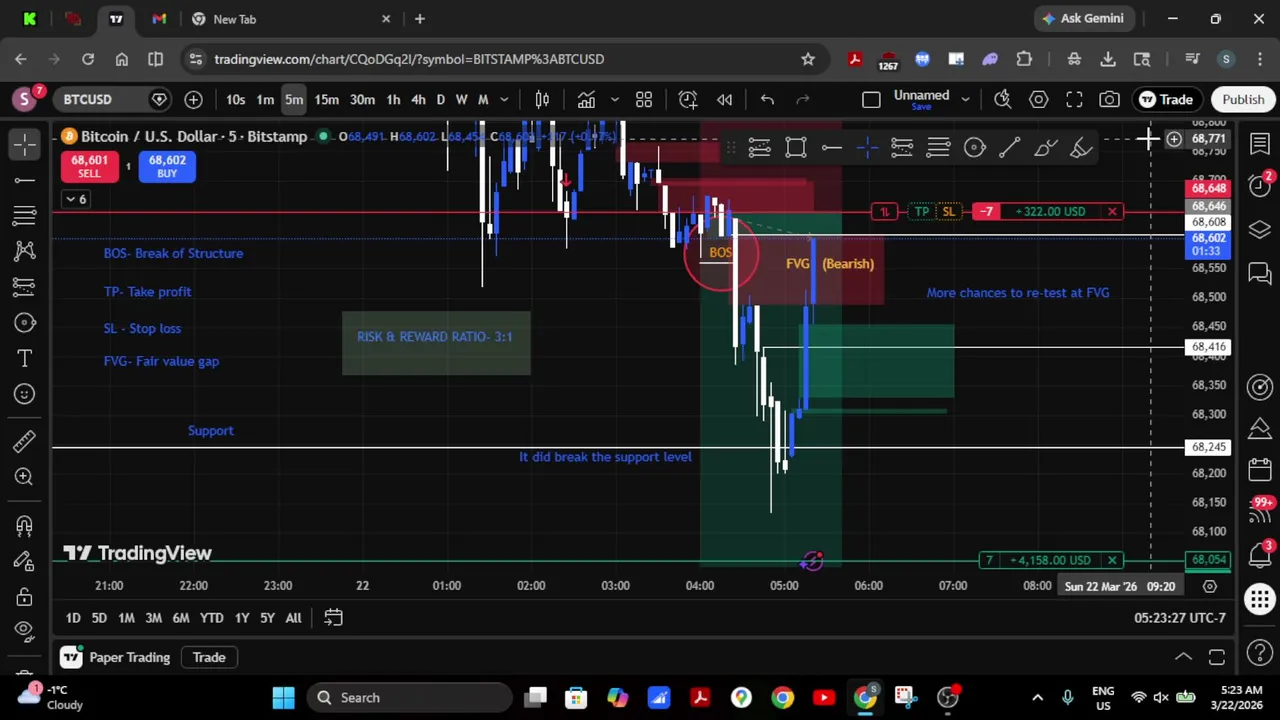Select the Measure ruler tool
The image size is (1280, 720).
(x=25, y=440)
